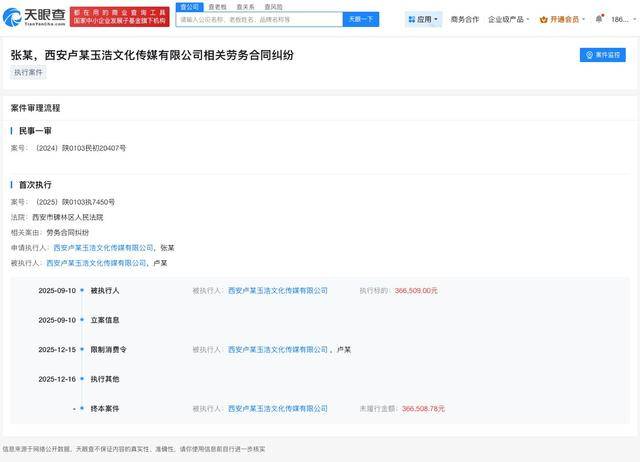Viewport: 640px width, 462px height.
Task: Click the 执行案件 tag
Action: click(x=28, y=72)
